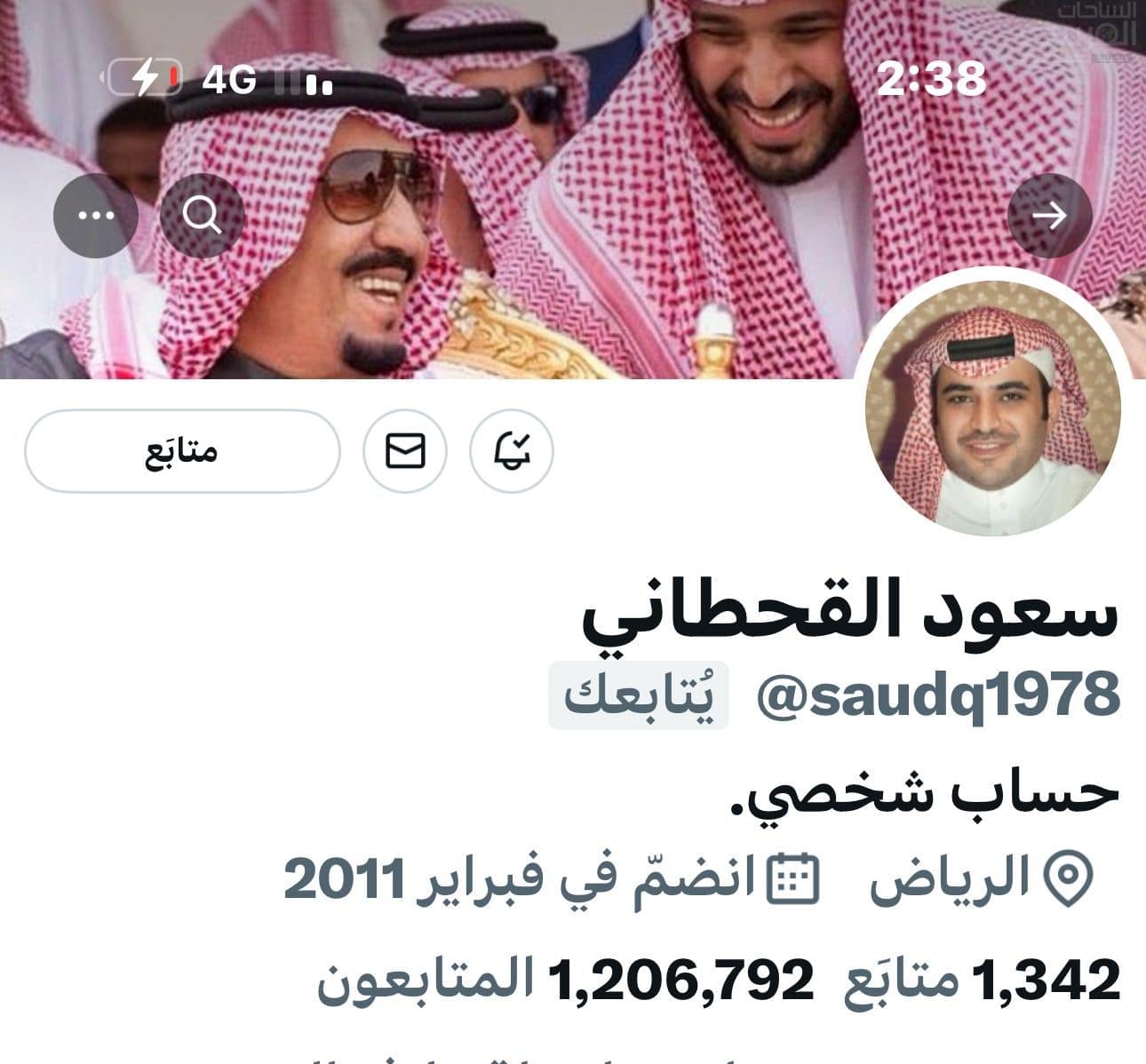Toggle the notification bell for this account
Viewport: 1146px width, 1064px height.
[x=512, y=451]
